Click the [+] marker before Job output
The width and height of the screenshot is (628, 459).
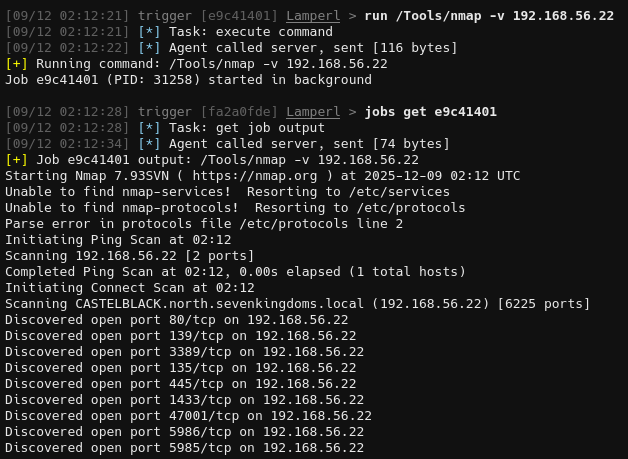(x=16, y=160)
